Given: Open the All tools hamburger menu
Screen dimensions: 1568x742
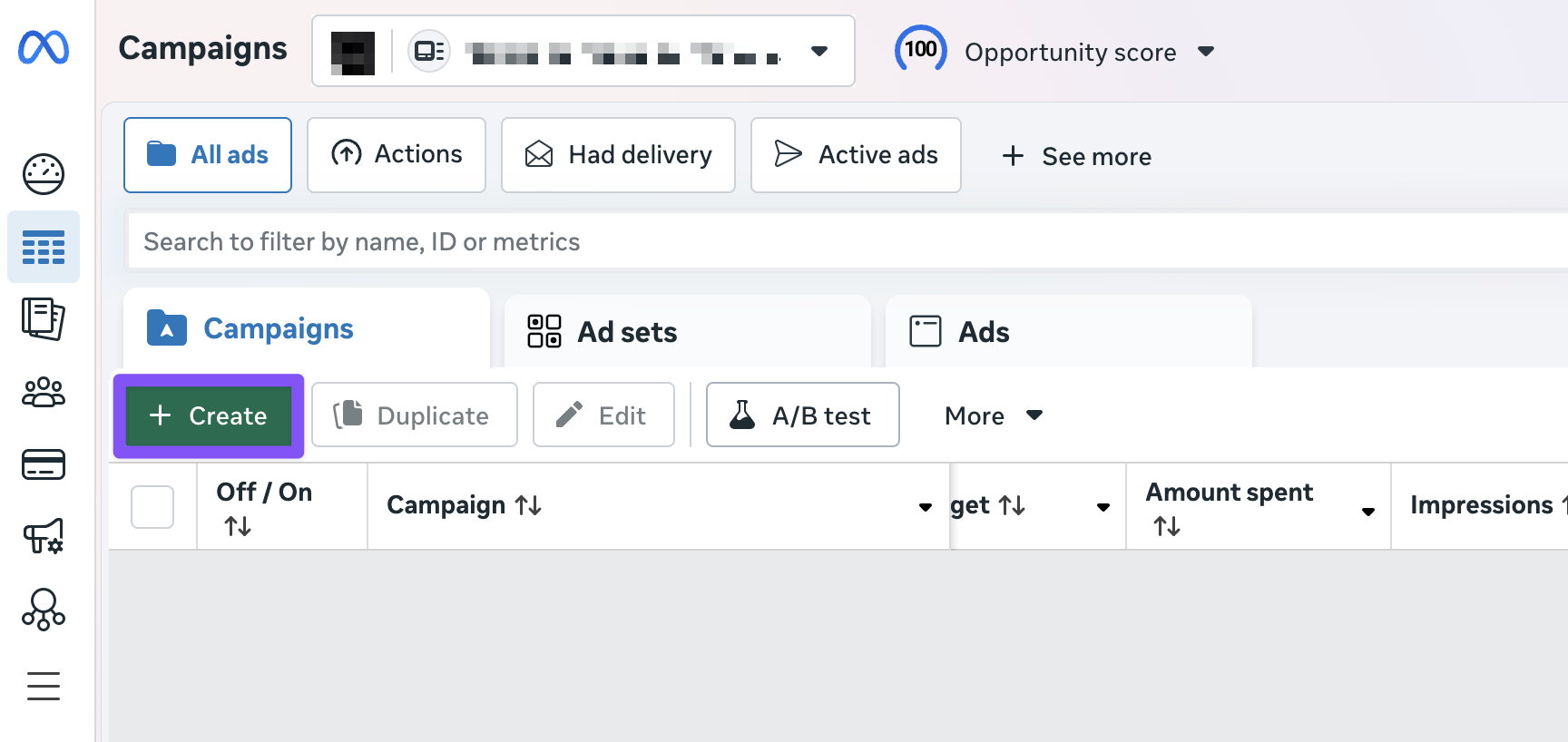Looking at the screenshot, I should [44, 686].
